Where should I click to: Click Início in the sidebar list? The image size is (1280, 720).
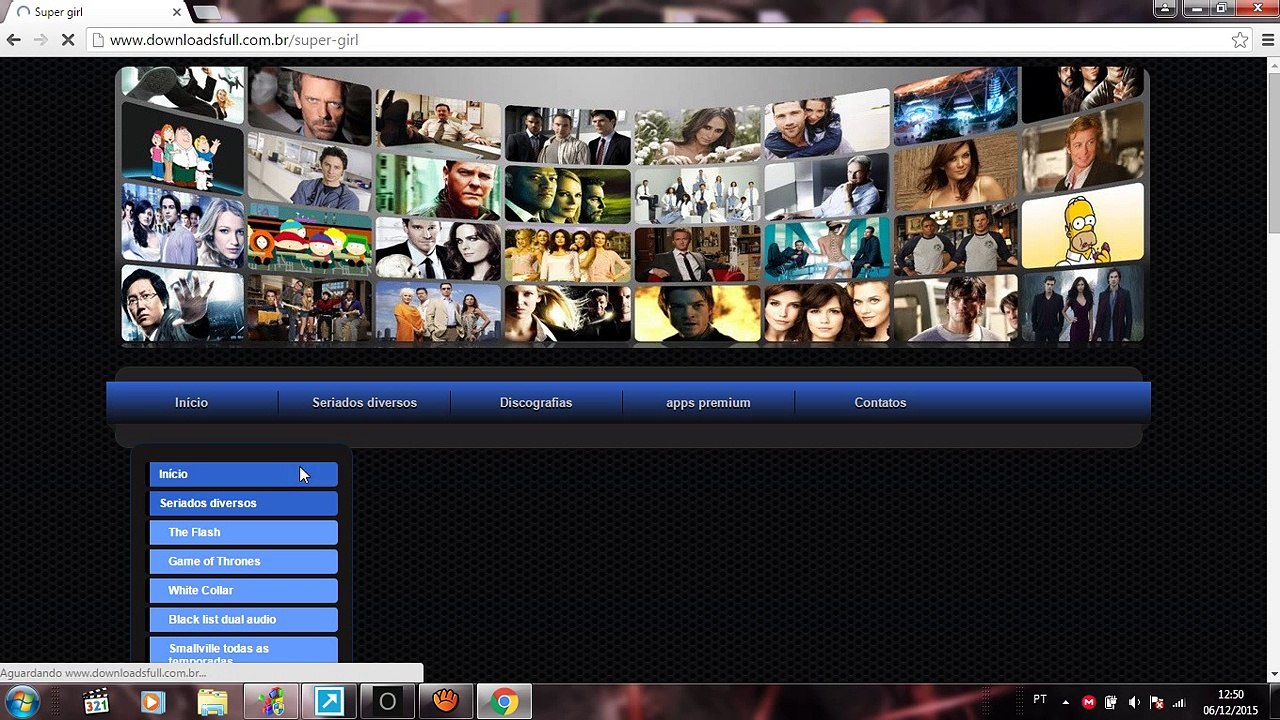[x=244, y=474]
